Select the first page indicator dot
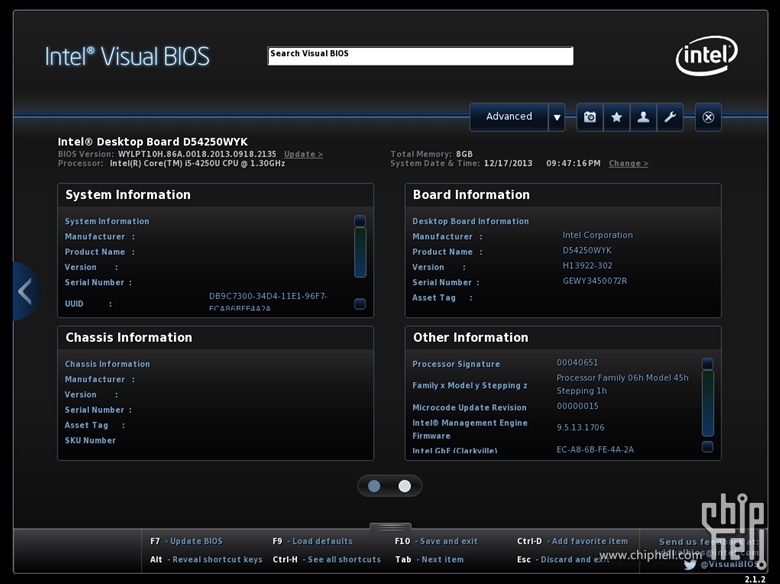Screen dimensions: 780x584 374,486
